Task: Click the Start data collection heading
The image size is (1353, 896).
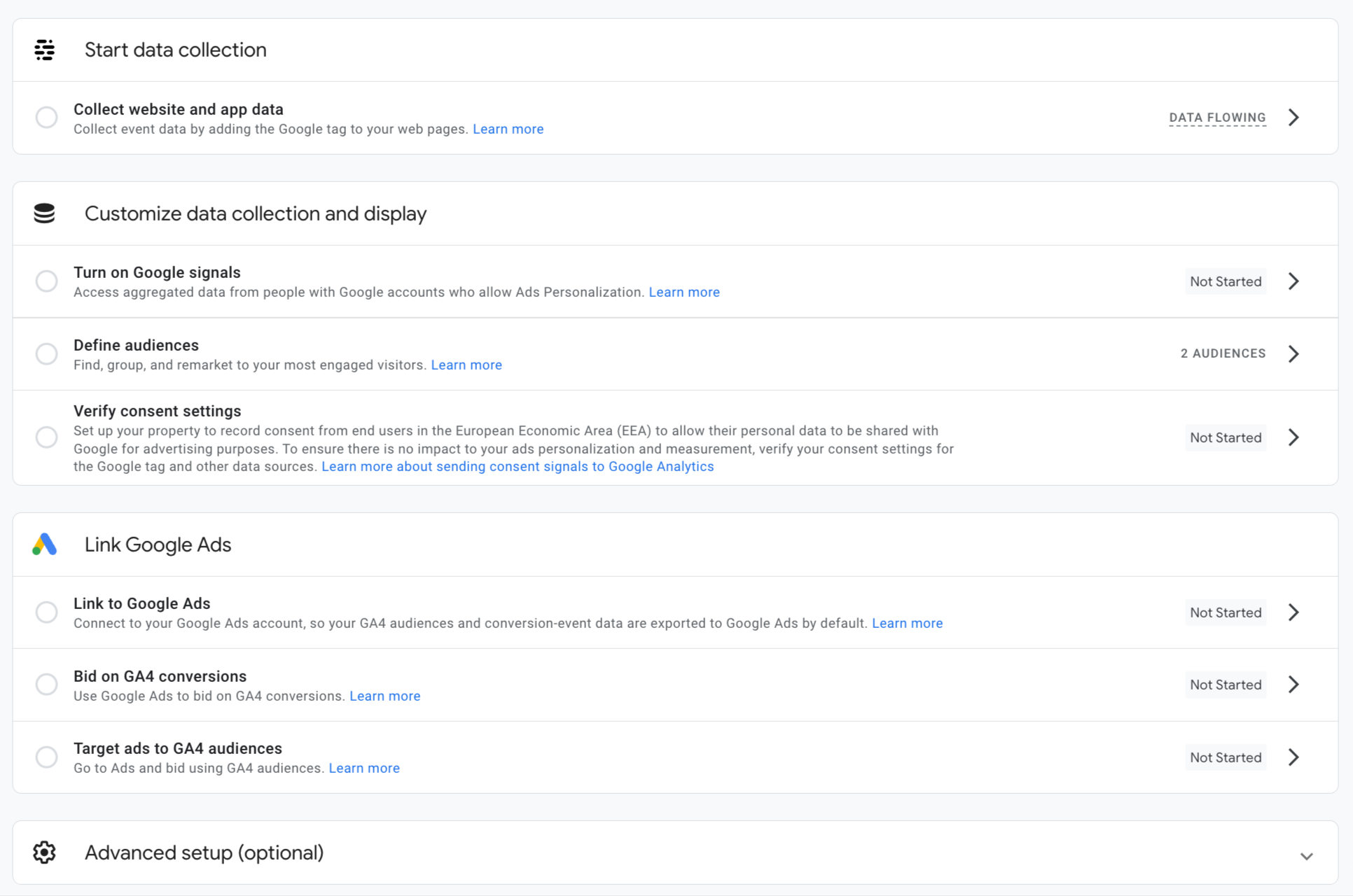Action: coord(176,50)
